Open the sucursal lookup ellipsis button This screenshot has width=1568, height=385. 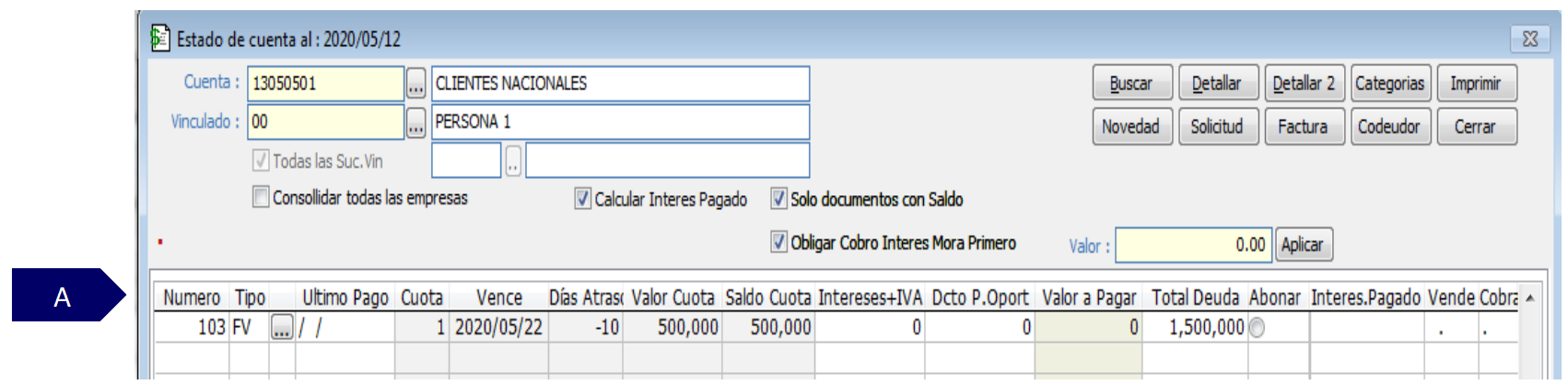coord(513,161)
